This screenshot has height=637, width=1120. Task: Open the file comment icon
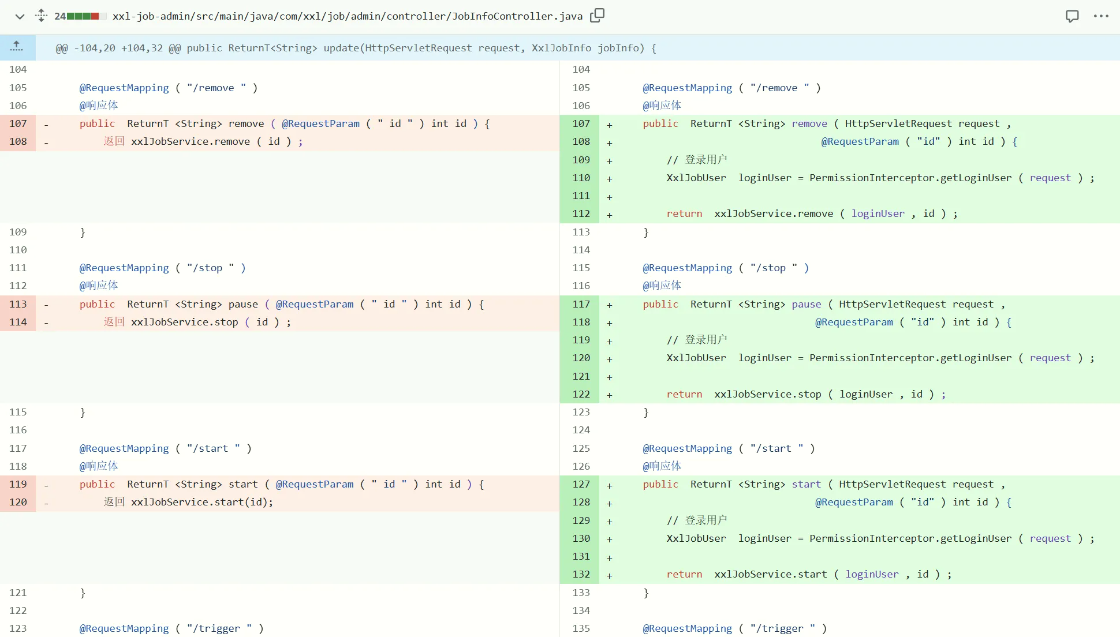(x=1072, y=16)
